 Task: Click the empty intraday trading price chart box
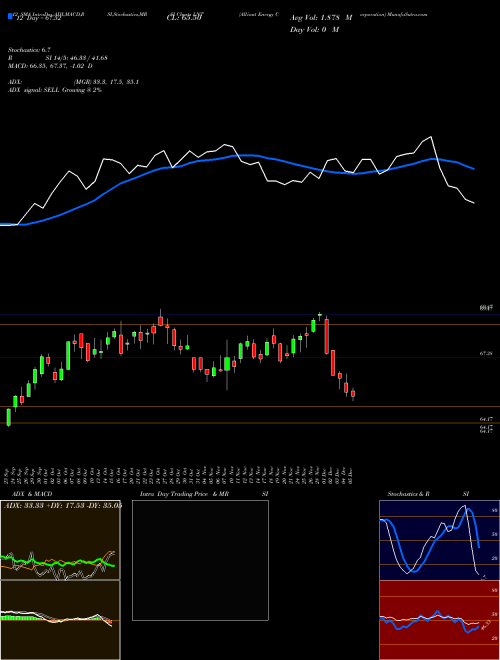tap(200, 560)
